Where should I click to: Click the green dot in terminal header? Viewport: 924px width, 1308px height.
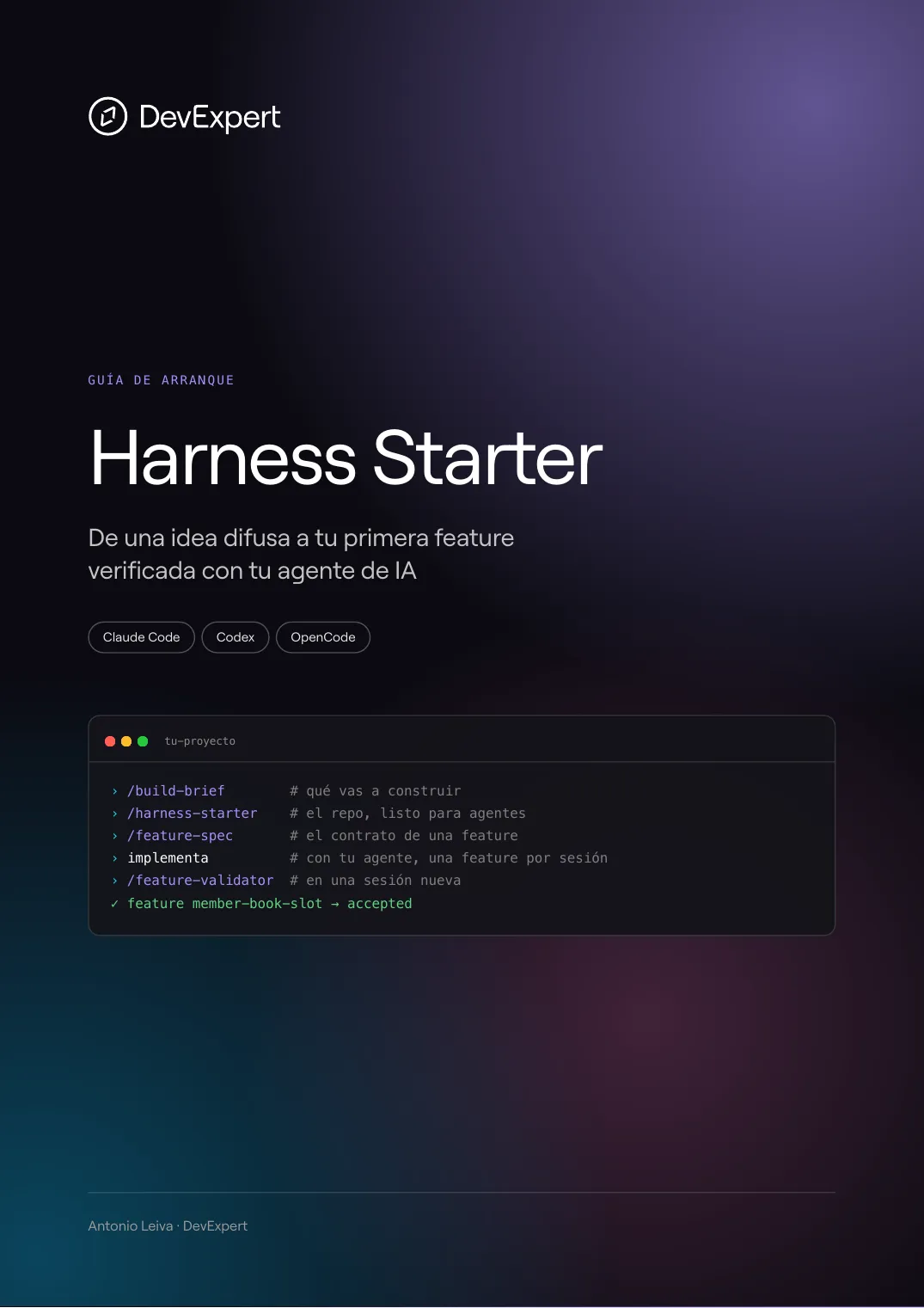[143, 741]
